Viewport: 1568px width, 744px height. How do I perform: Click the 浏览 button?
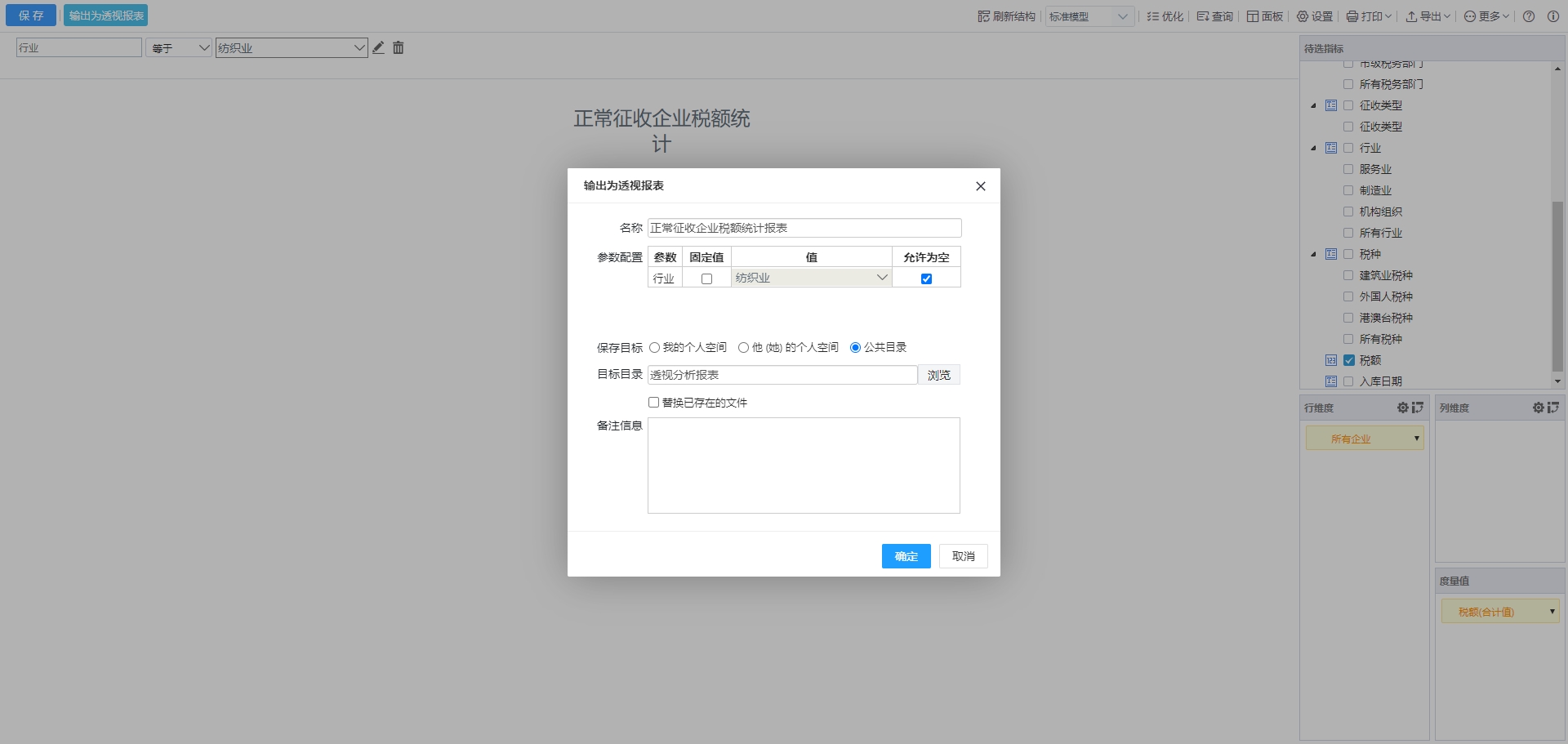(938, 375)
